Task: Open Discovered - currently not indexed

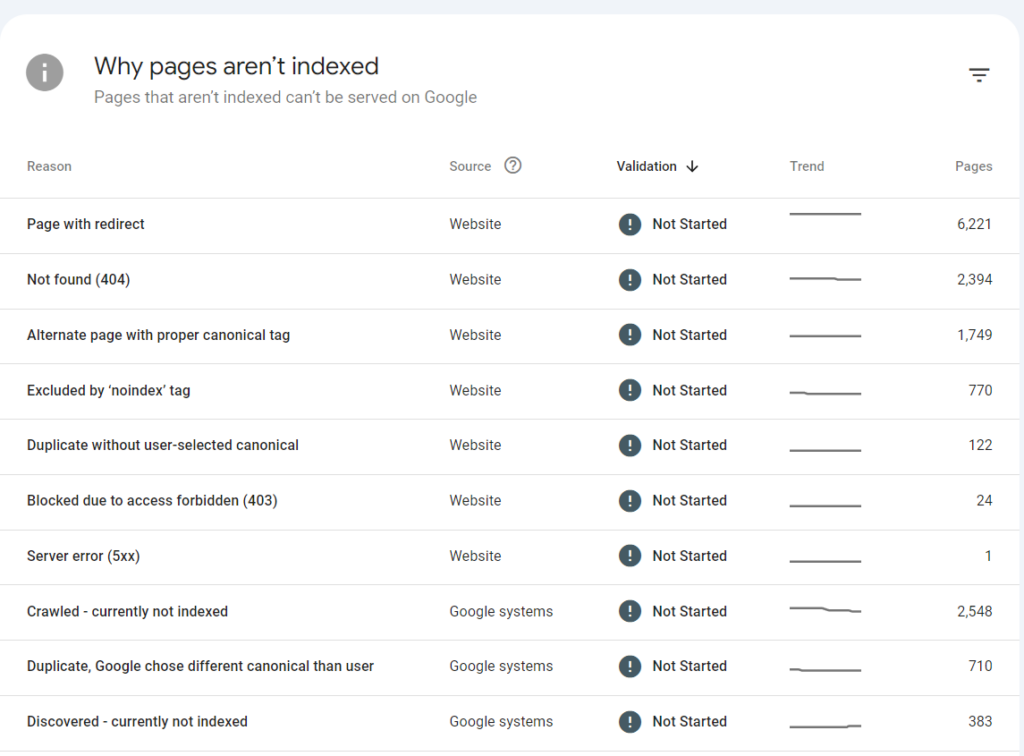Action: (137, 722)
